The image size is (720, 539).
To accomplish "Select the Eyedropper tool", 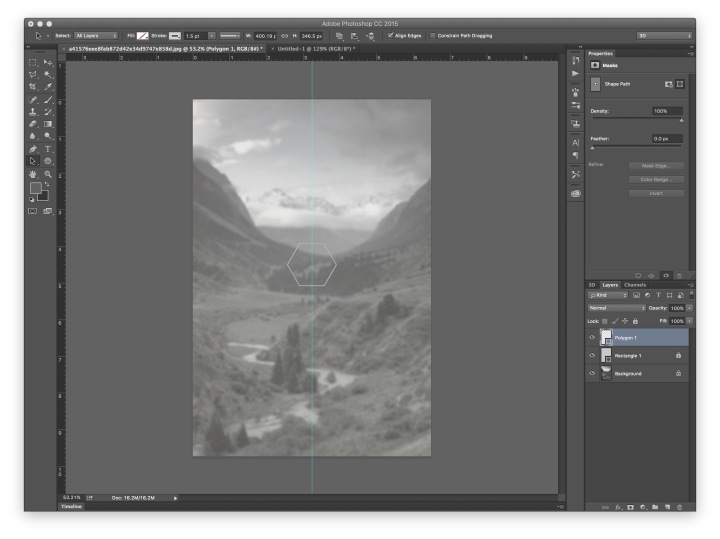I will [48, 86].
